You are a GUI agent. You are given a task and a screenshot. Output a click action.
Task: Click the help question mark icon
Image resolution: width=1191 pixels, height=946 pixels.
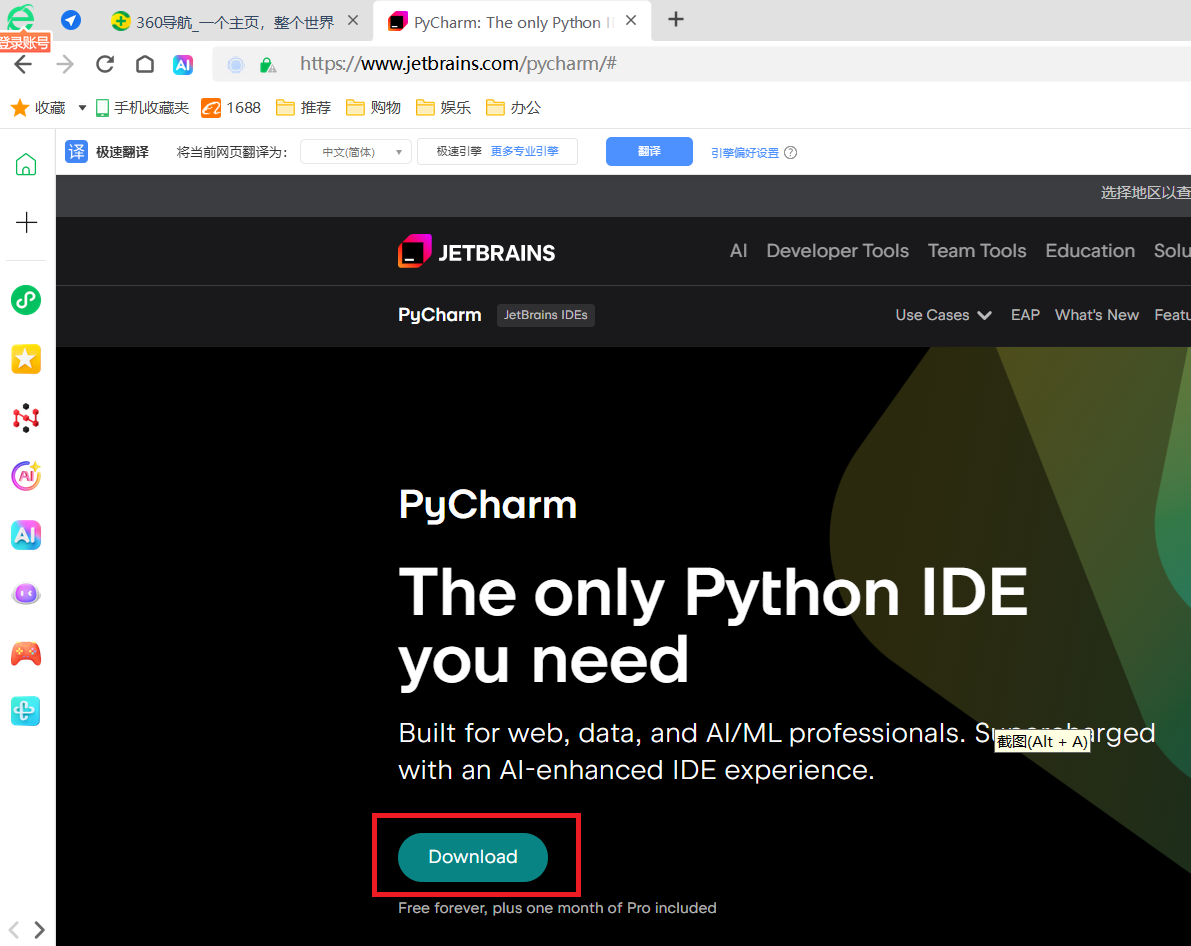click(x=791, y=153)
